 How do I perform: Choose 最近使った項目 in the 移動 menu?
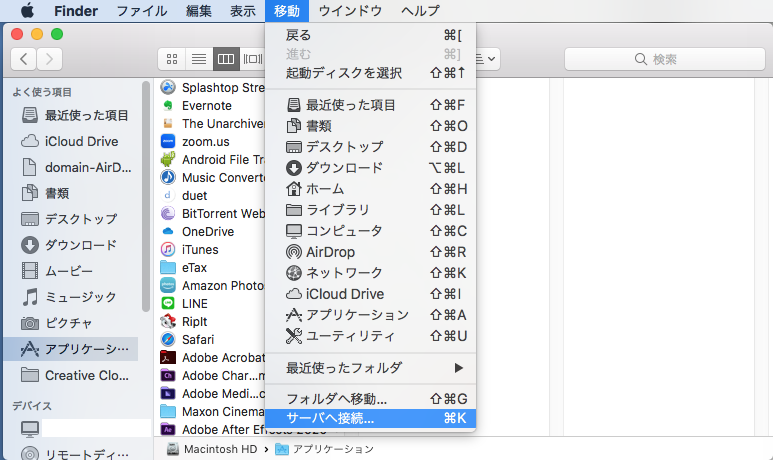coord(370,105)
